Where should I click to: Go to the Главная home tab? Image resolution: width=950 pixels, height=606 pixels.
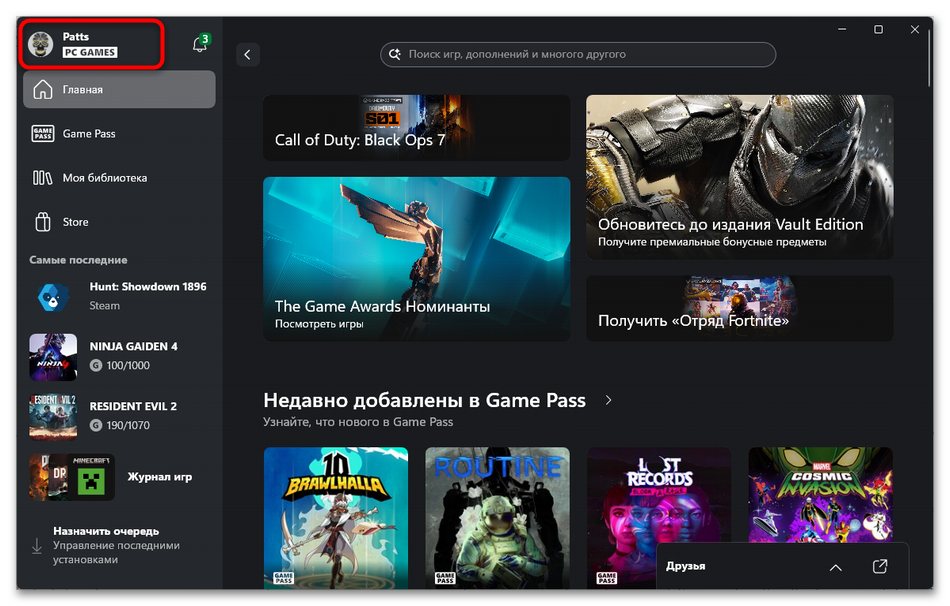[119, 90]
